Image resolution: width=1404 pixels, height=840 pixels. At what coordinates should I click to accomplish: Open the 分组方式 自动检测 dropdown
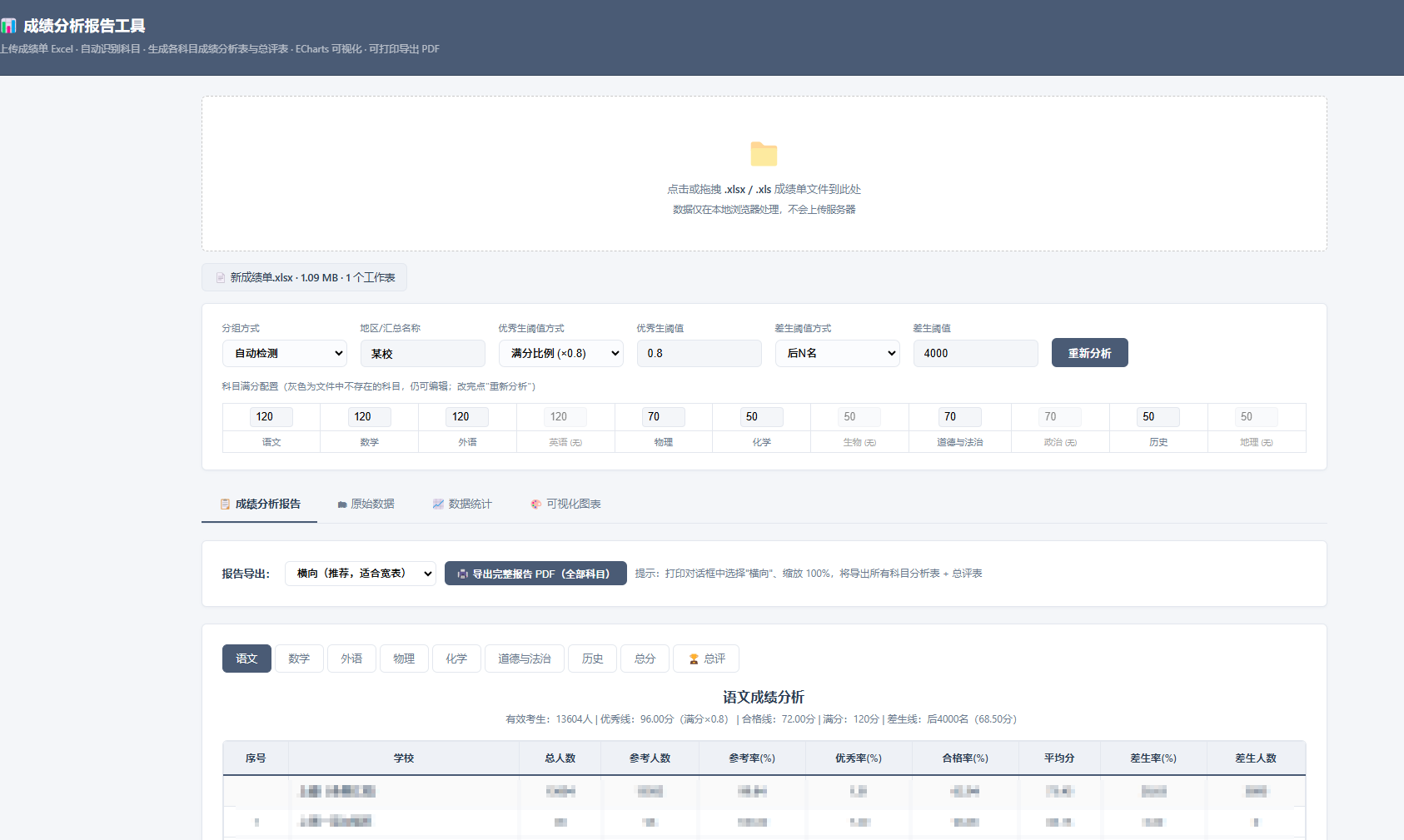pyautogui.click(x=285, y=353)
